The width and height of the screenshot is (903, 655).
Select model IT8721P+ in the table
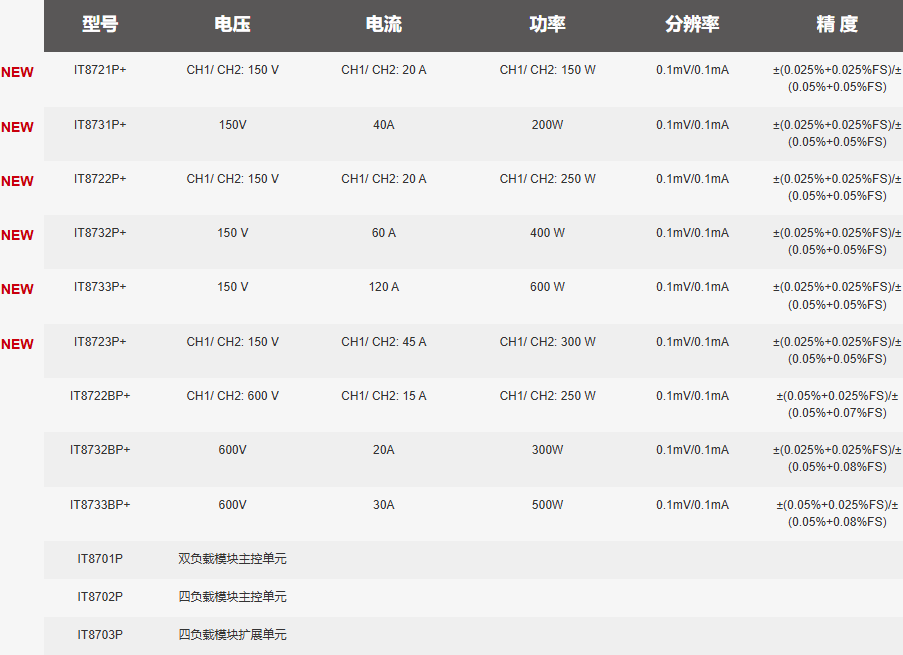click(x=100, y=70)
